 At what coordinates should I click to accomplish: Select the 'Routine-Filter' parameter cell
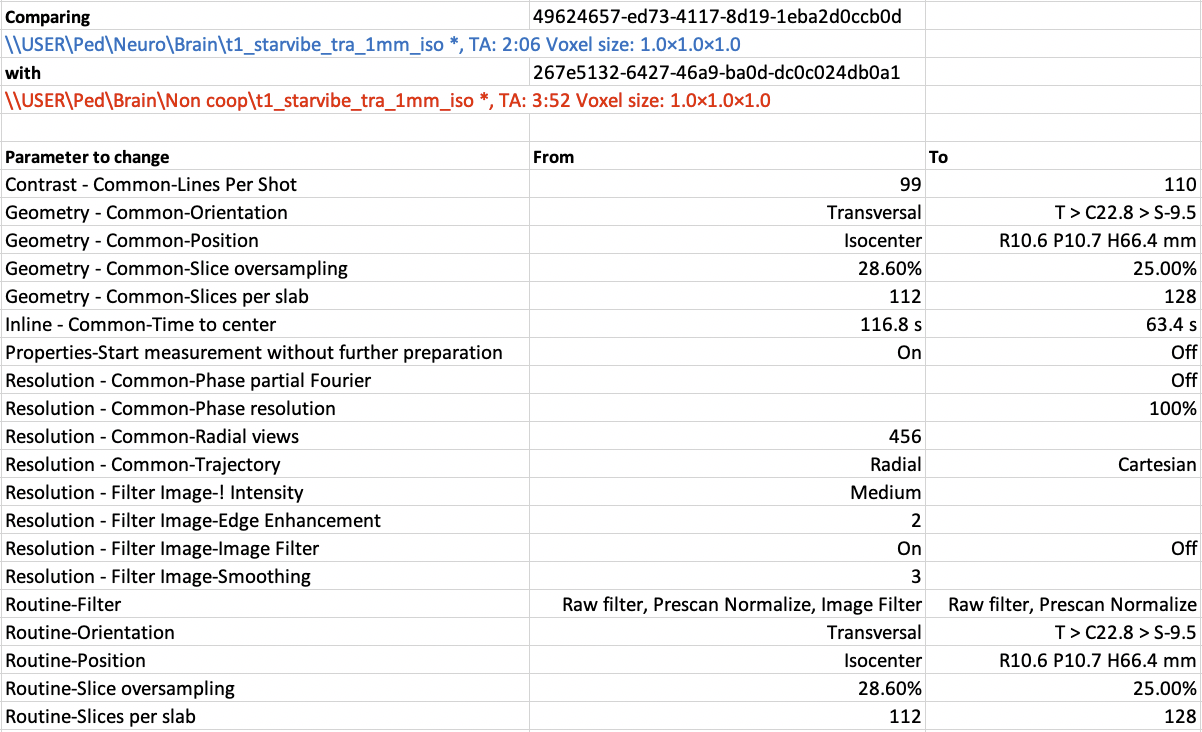pos(63,605)
